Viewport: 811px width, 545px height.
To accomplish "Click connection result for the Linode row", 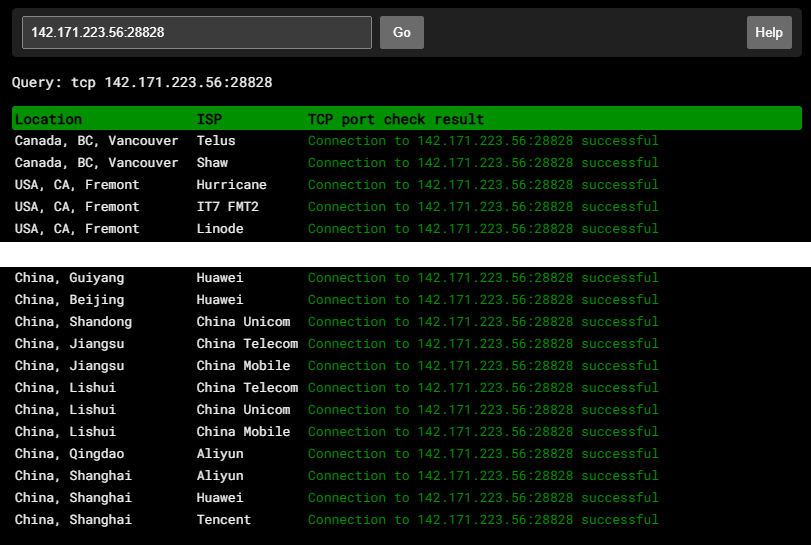I will [x=483, y=229].
